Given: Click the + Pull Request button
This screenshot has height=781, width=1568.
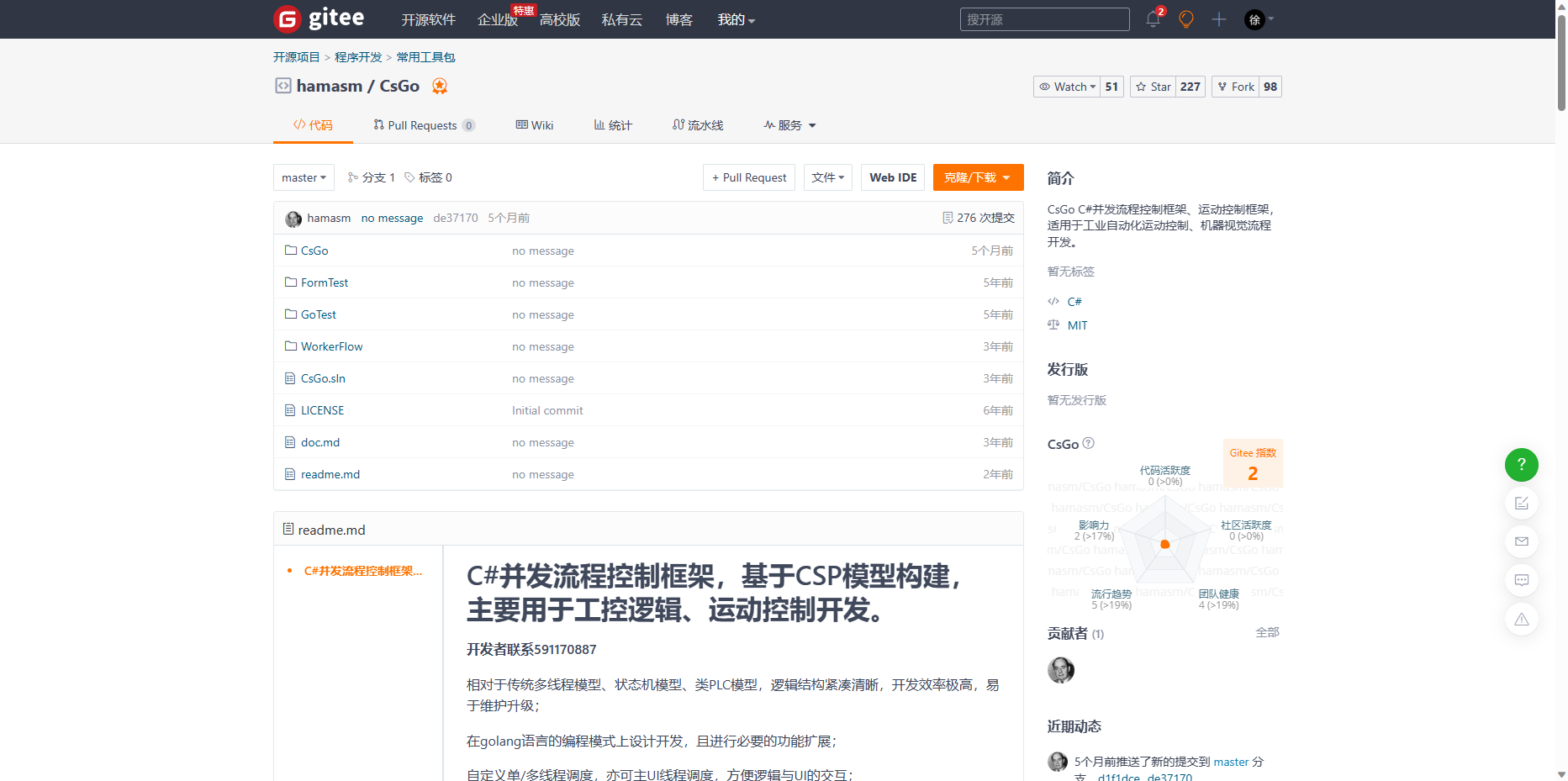Looking at the screenshot, I should (749, 177).
